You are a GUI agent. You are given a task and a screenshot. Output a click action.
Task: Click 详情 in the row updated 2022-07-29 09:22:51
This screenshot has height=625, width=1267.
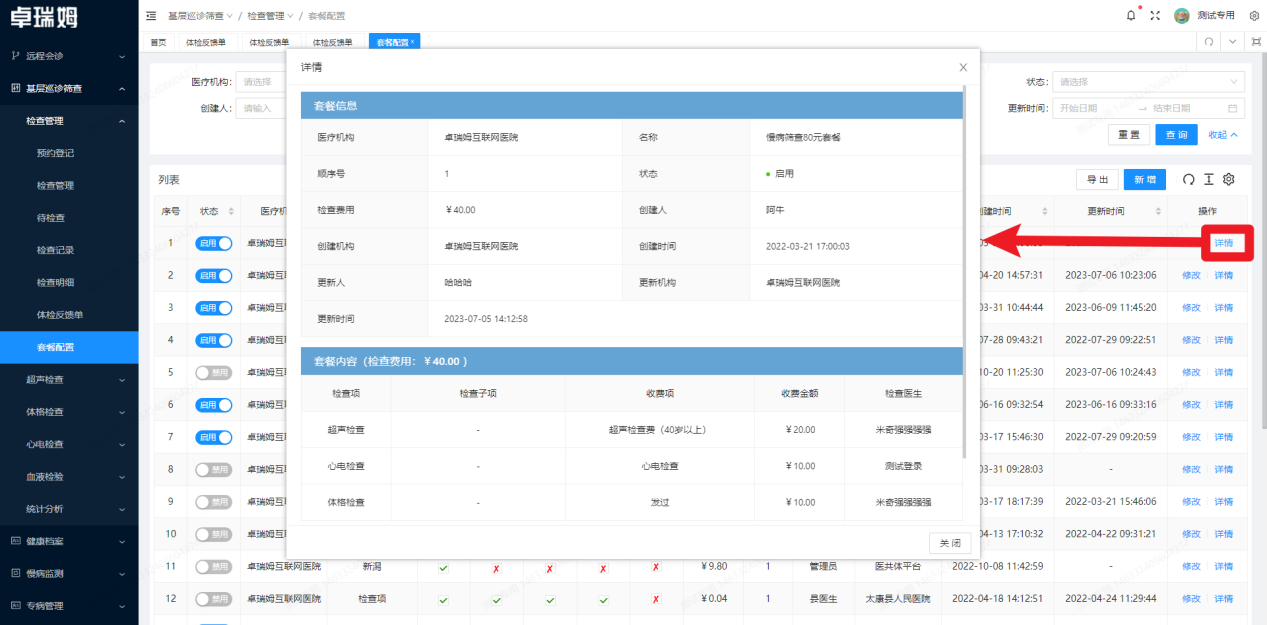[x=1223, y=340]
